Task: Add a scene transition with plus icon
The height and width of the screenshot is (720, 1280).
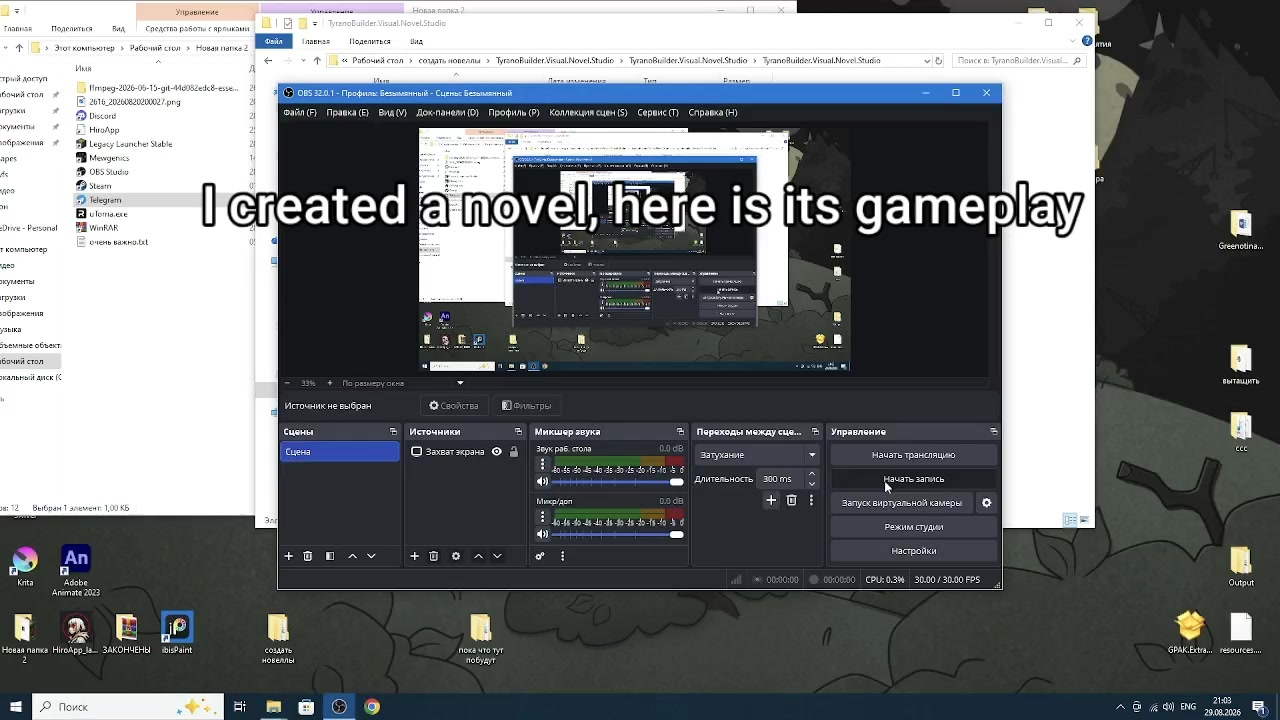Action: tap(771, 500)
